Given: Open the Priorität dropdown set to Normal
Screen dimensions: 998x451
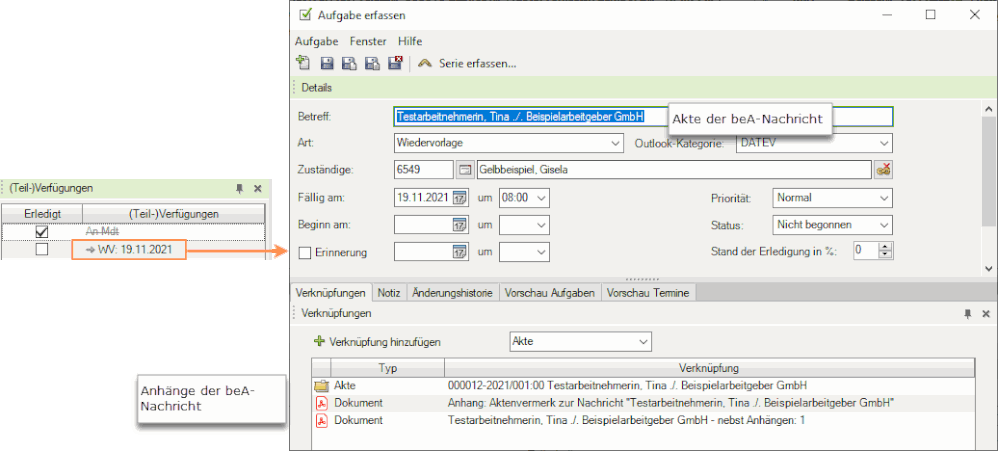Looking at the screenshot, I should coord(882,198).
